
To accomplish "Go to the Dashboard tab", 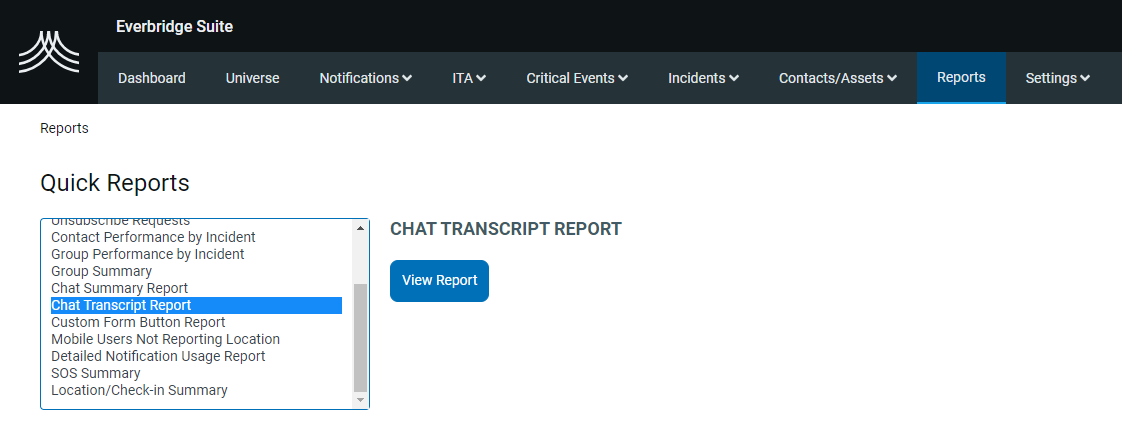I will (x=152, y=78).
